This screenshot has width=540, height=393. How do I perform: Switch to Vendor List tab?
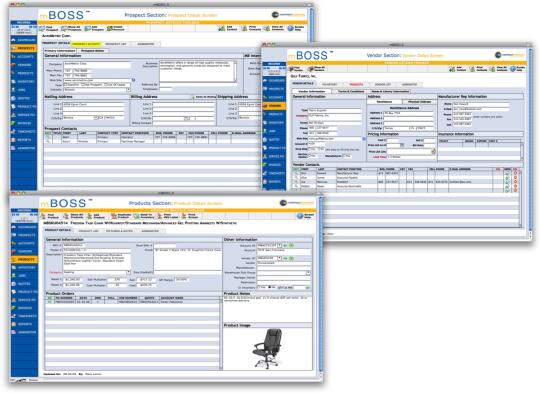pyautogui.click(x=383, y=84)
